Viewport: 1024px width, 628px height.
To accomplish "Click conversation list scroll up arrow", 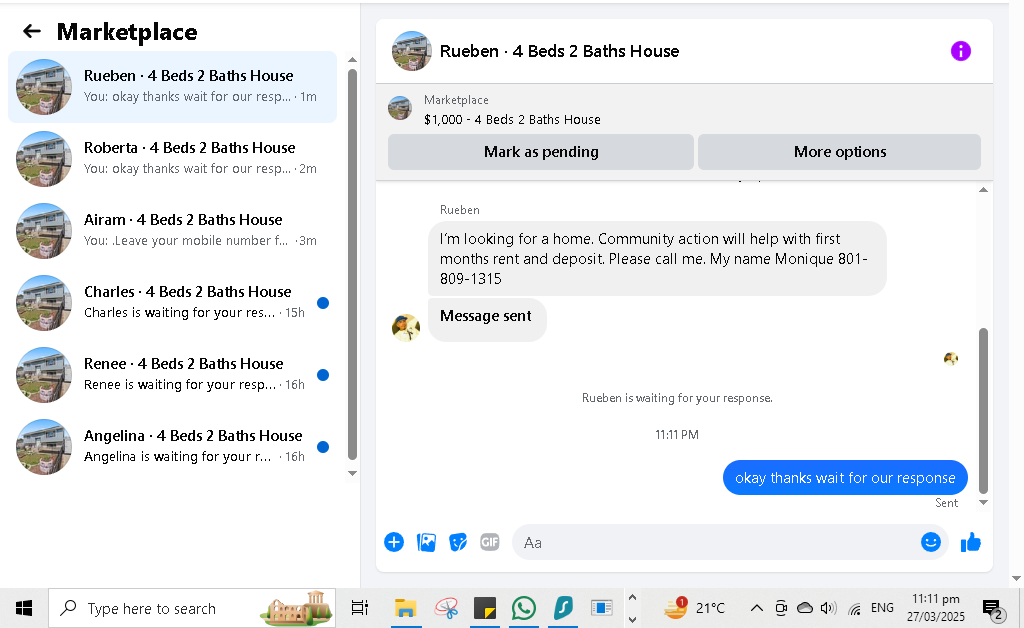I will coord(352,60).
